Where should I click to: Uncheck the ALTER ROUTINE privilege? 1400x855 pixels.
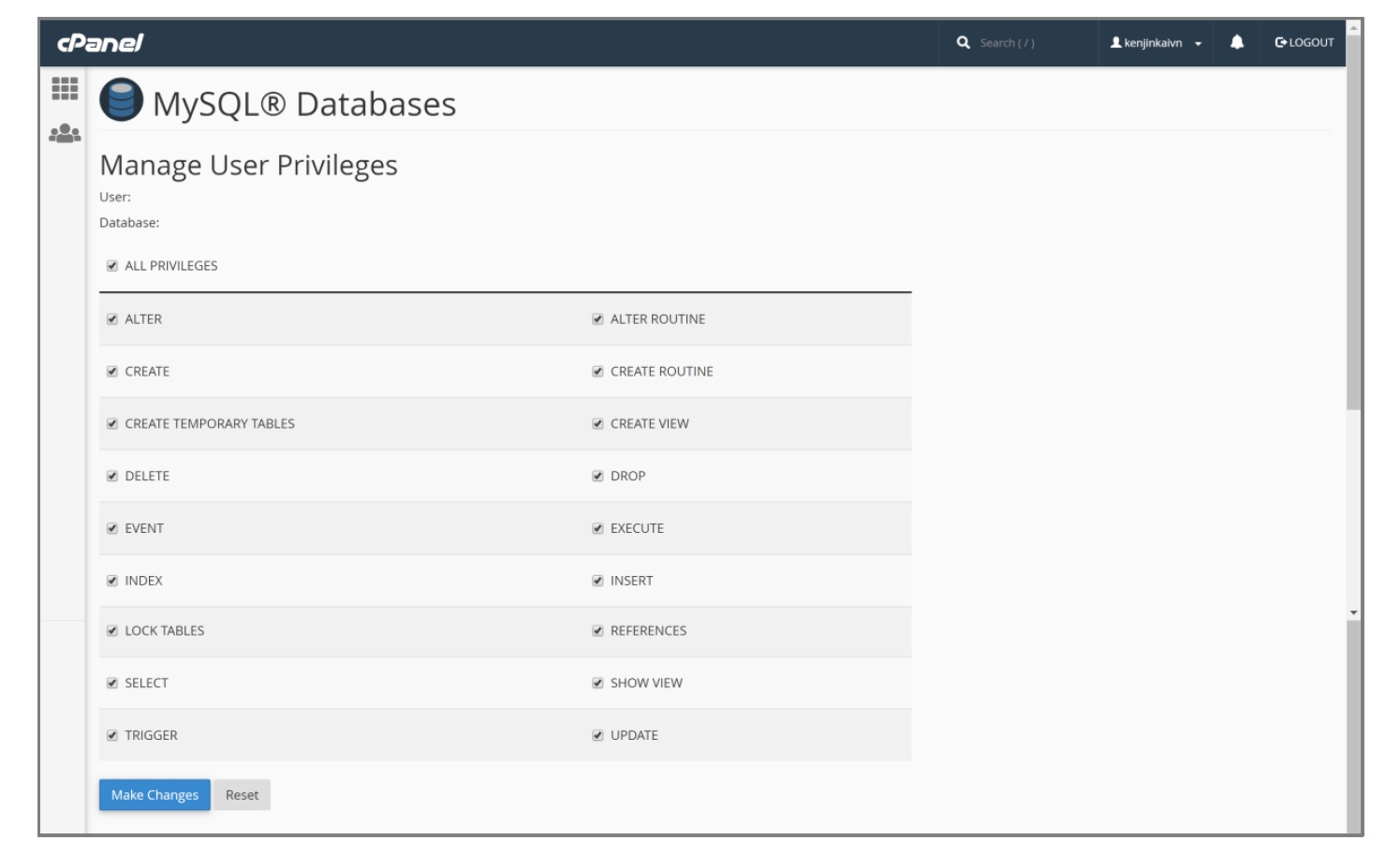tap(597, 319)
